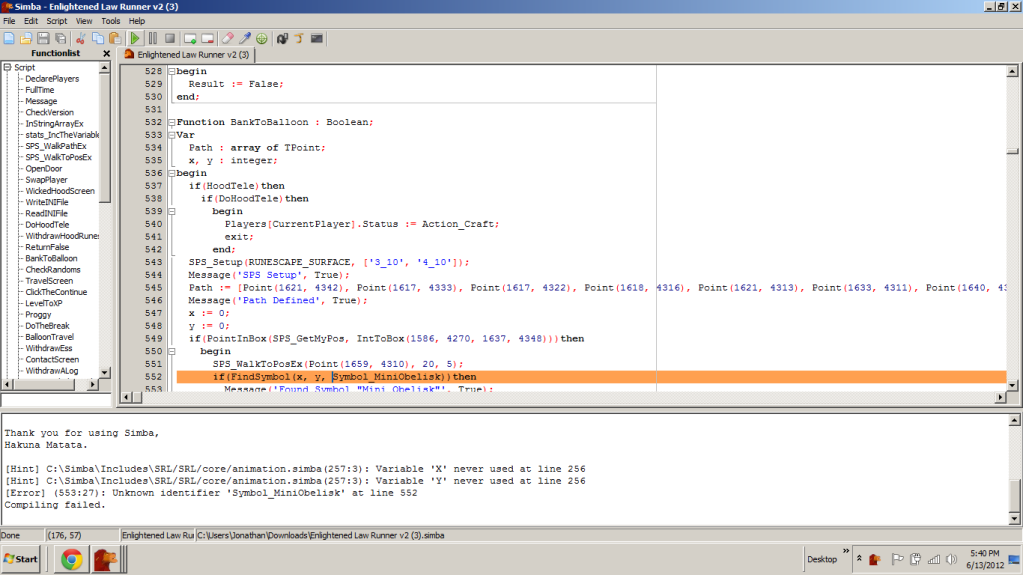Image resolution: width=1023 pixels, height=575 pixels.
Task: Choose the green target selector crosshair
Action: (262, 38)
